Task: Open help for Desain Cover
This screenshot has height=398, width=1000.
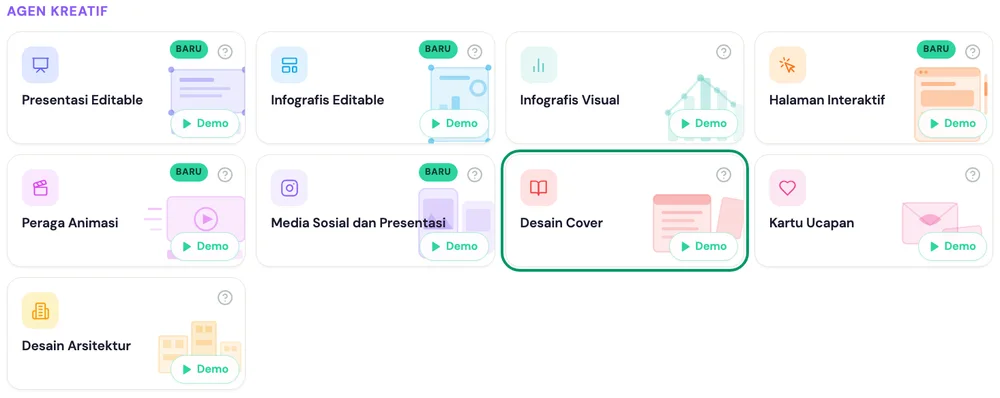Action: point(723,175)
